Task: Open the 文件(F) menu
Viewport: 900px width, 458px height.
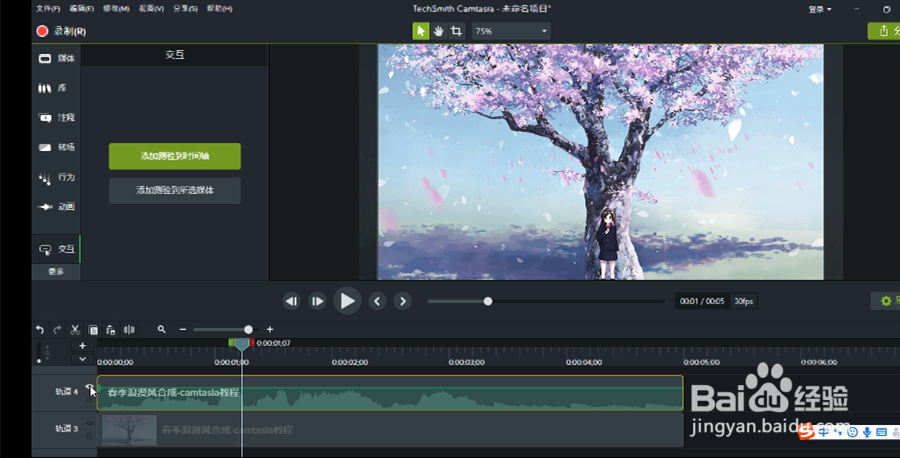Action: 48,9
